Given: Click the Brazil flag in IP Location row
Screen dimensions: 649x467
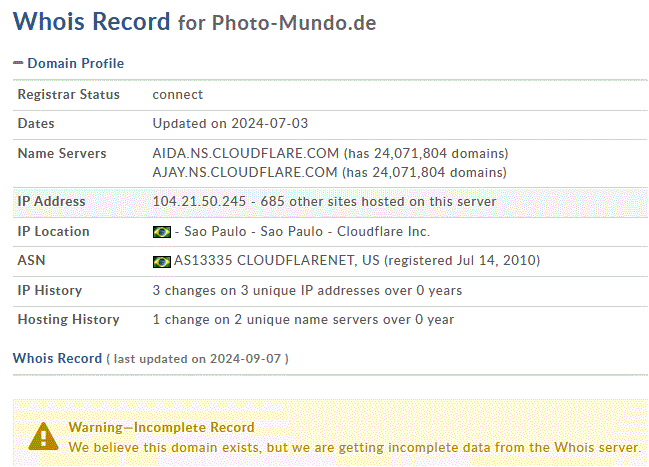Looking at the screenshot, I should tap(161, 232).
